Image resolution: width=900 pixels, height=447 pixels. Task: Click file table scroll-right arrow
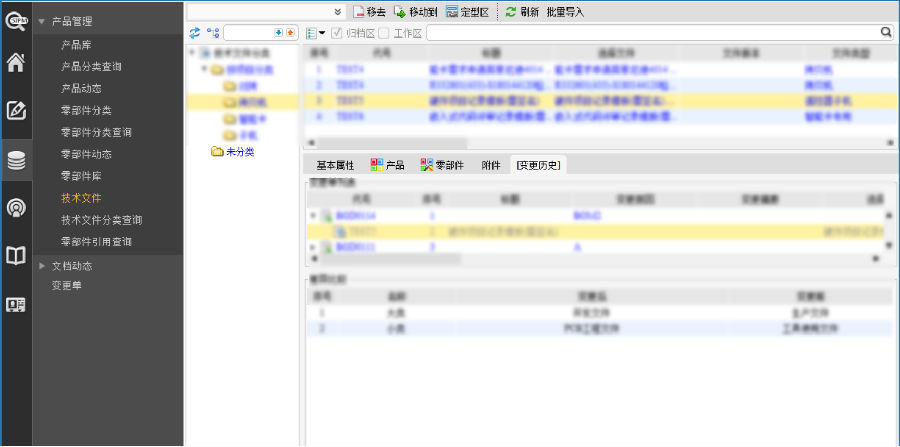890,143
